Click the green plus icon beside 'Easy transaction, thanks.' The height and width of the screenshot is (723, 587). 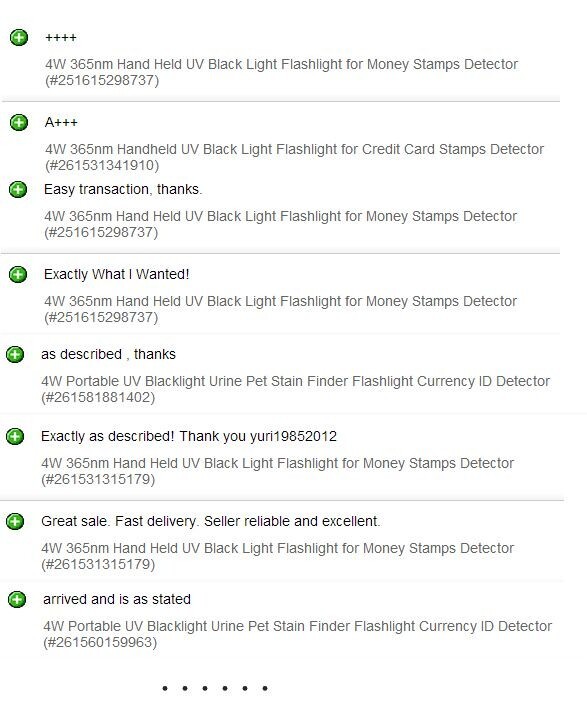point(18,190)
